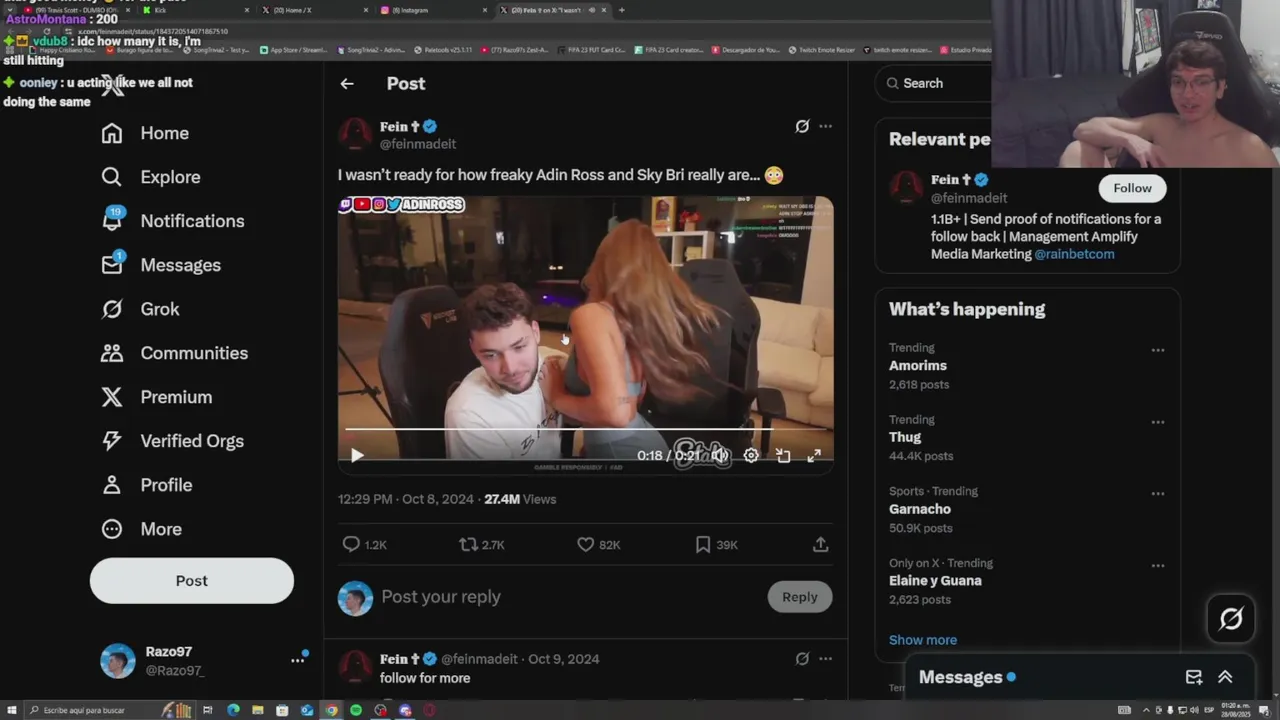Image resolution: width=1280 pixels, height=720 pixels.
Task: Click the Profile person icon
Action: pos(112,485)
